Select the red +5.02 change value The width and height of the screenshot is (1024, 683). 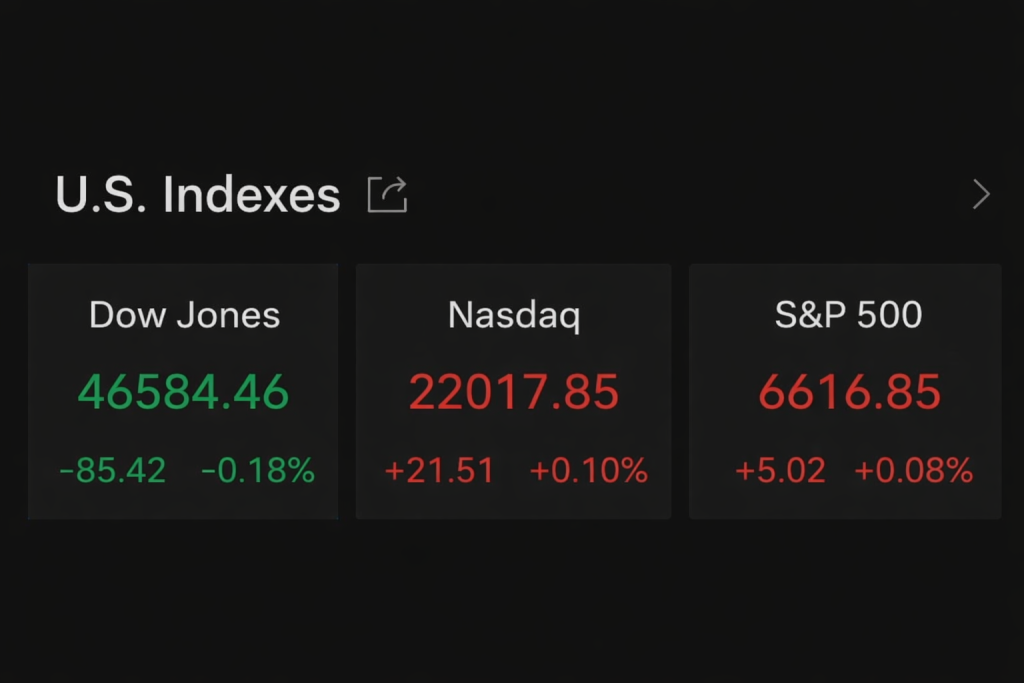click(x=781, y=468)
